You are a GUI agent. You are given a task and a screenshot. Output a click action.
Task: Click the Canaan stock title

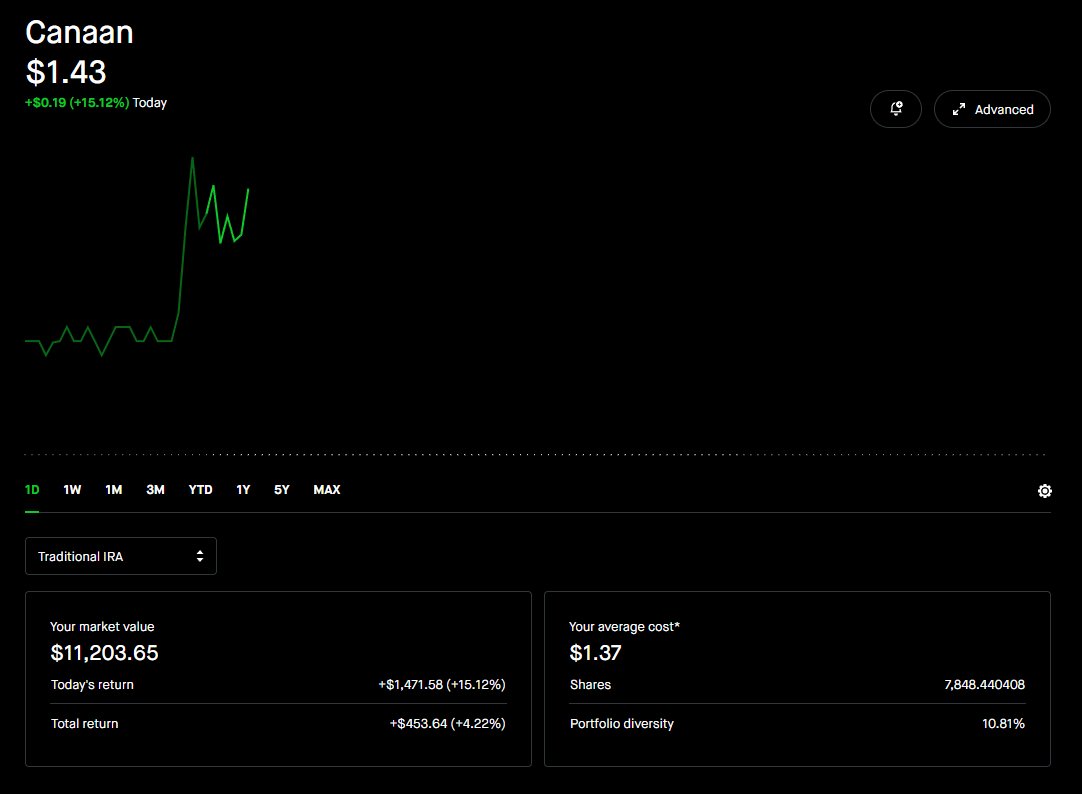[x=79, y=32]
